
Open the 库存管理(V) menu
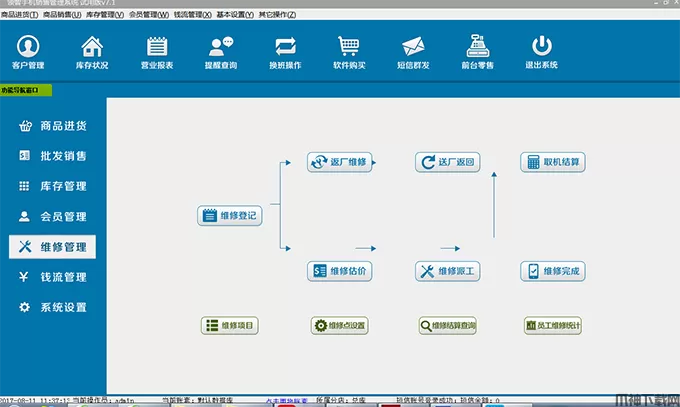105,15
